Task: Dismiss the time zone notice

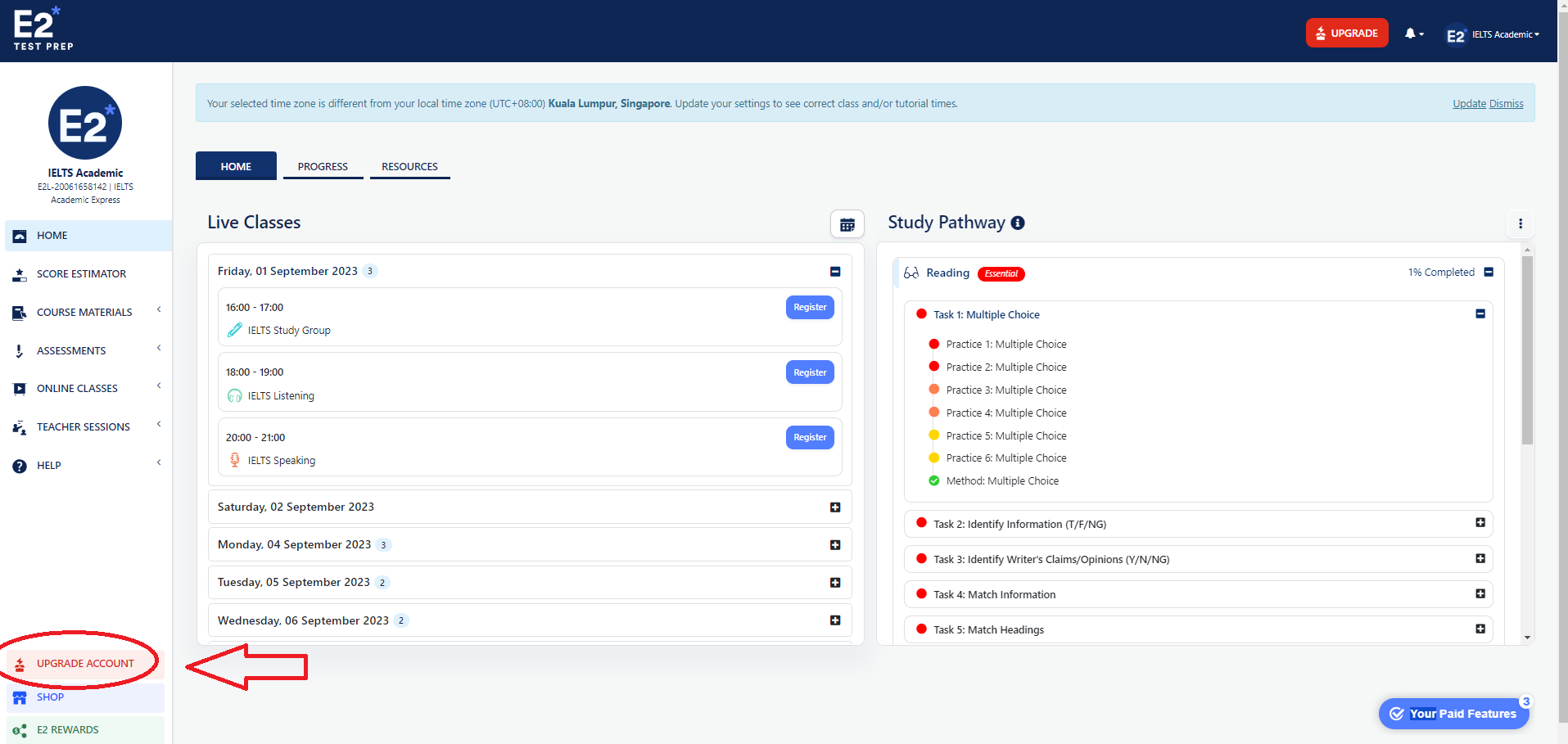Action: coord(1507,104)
